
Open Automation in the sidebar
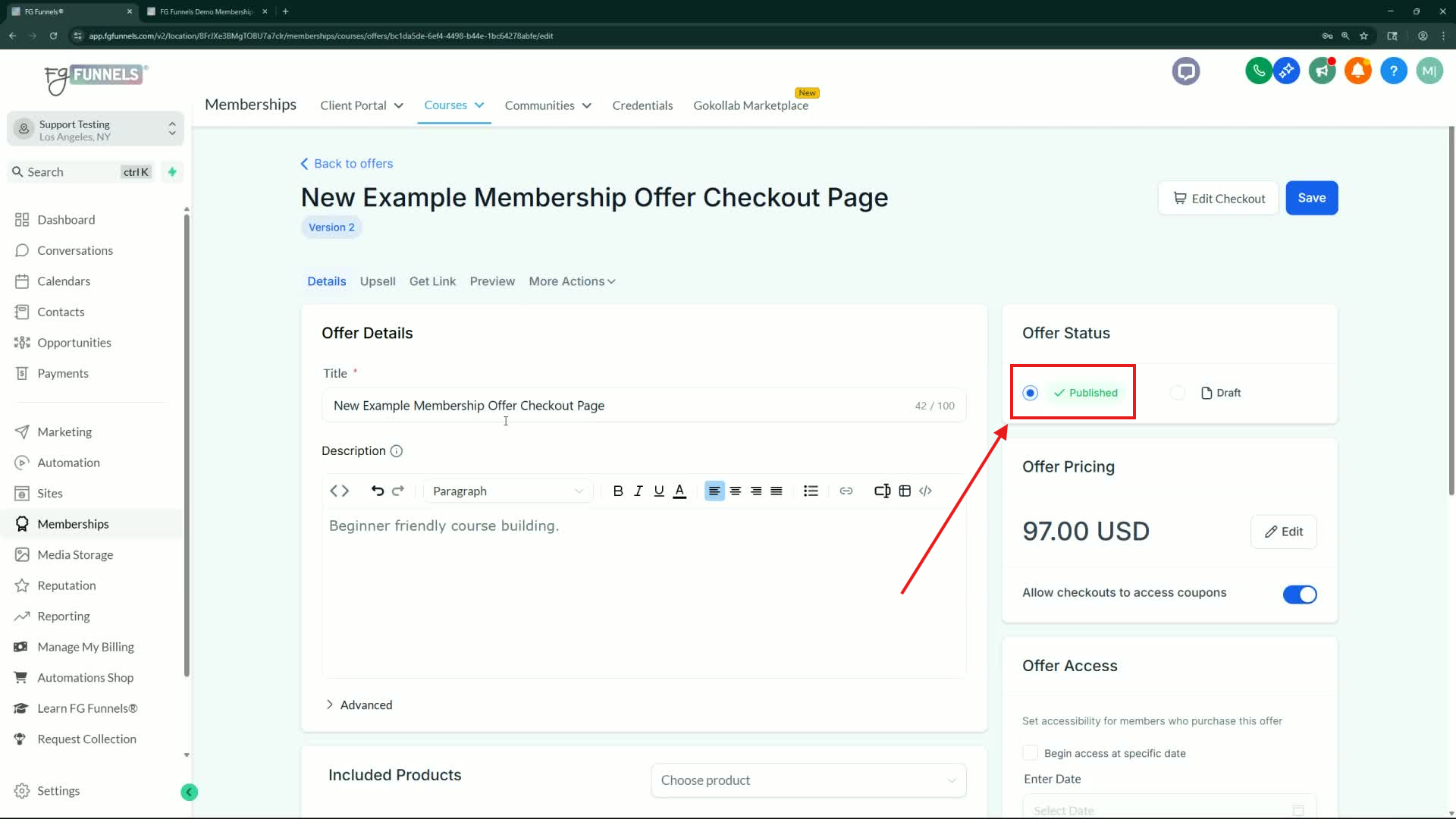click(x=68, y=463)
